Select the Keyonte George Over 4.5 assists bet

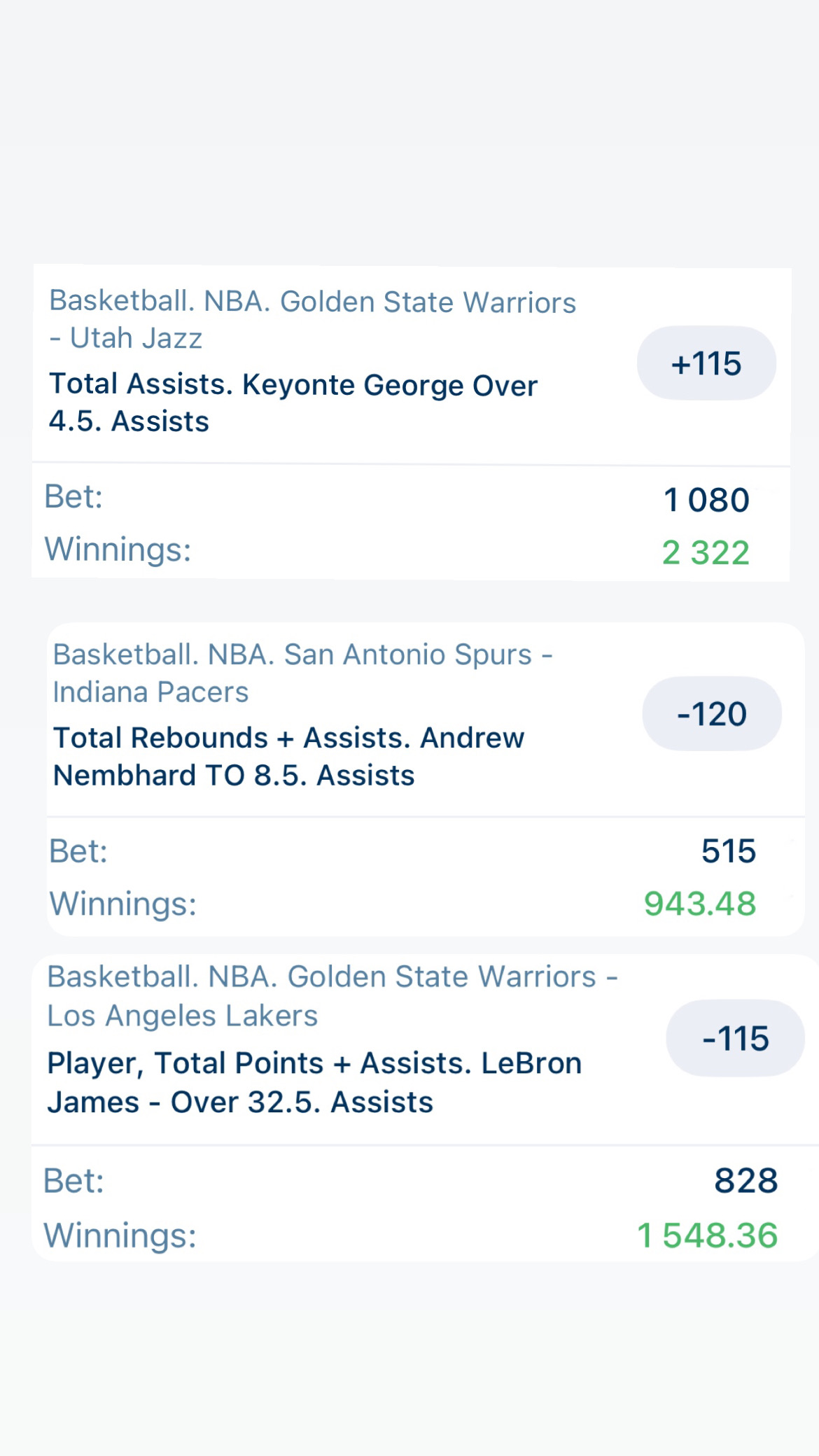[x=293, y=402]
